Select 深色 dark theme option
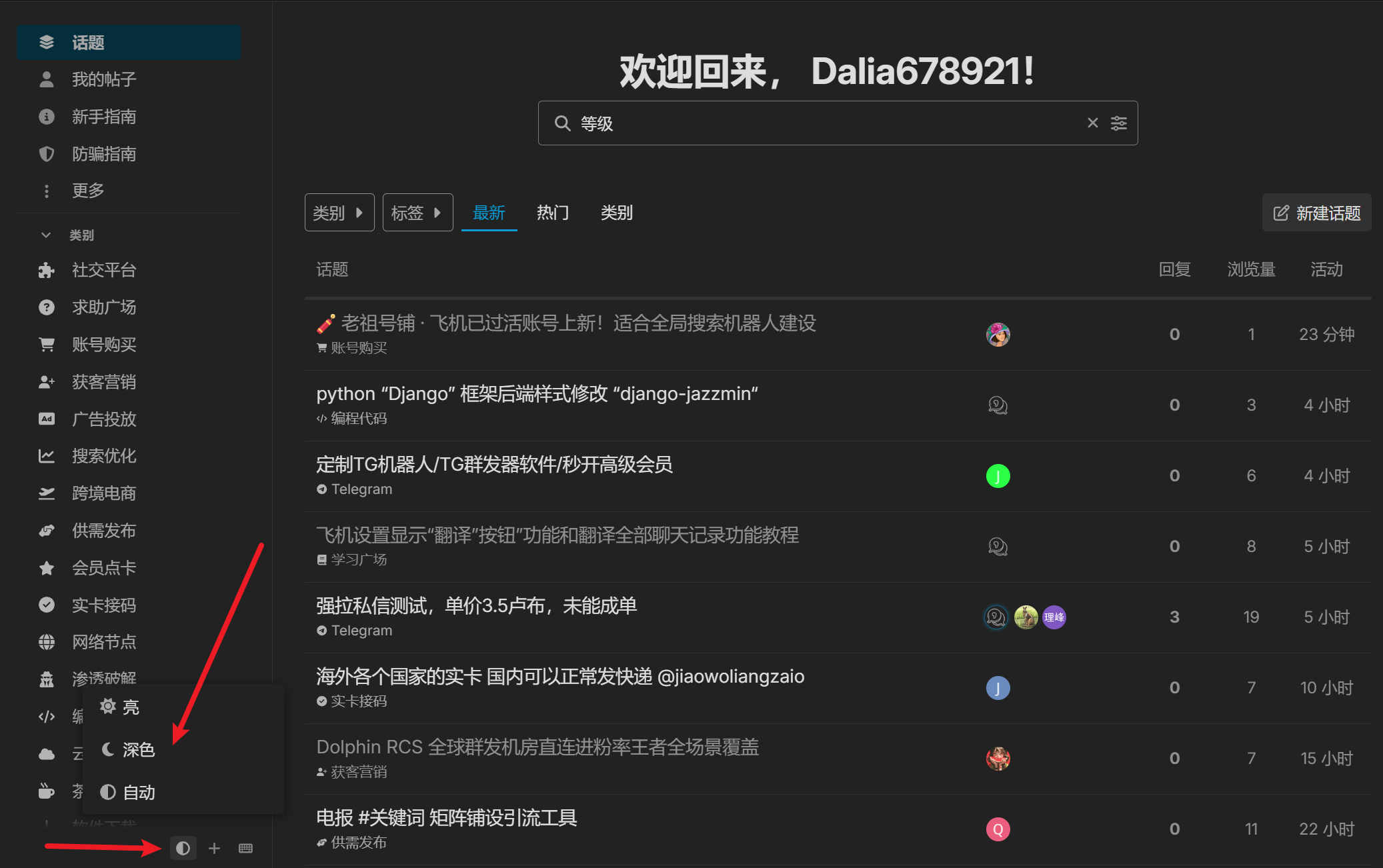The image size is (1383, 868). point(137,750)
